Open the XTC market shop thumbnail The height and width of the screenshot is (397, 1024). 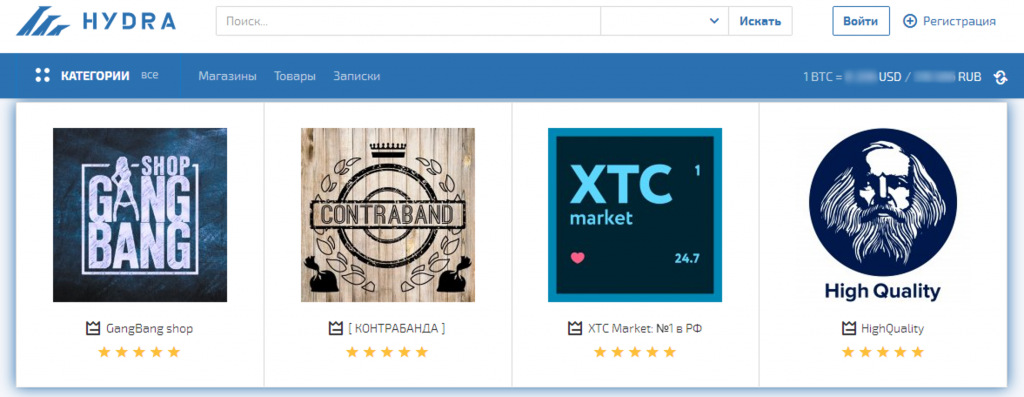635,215
